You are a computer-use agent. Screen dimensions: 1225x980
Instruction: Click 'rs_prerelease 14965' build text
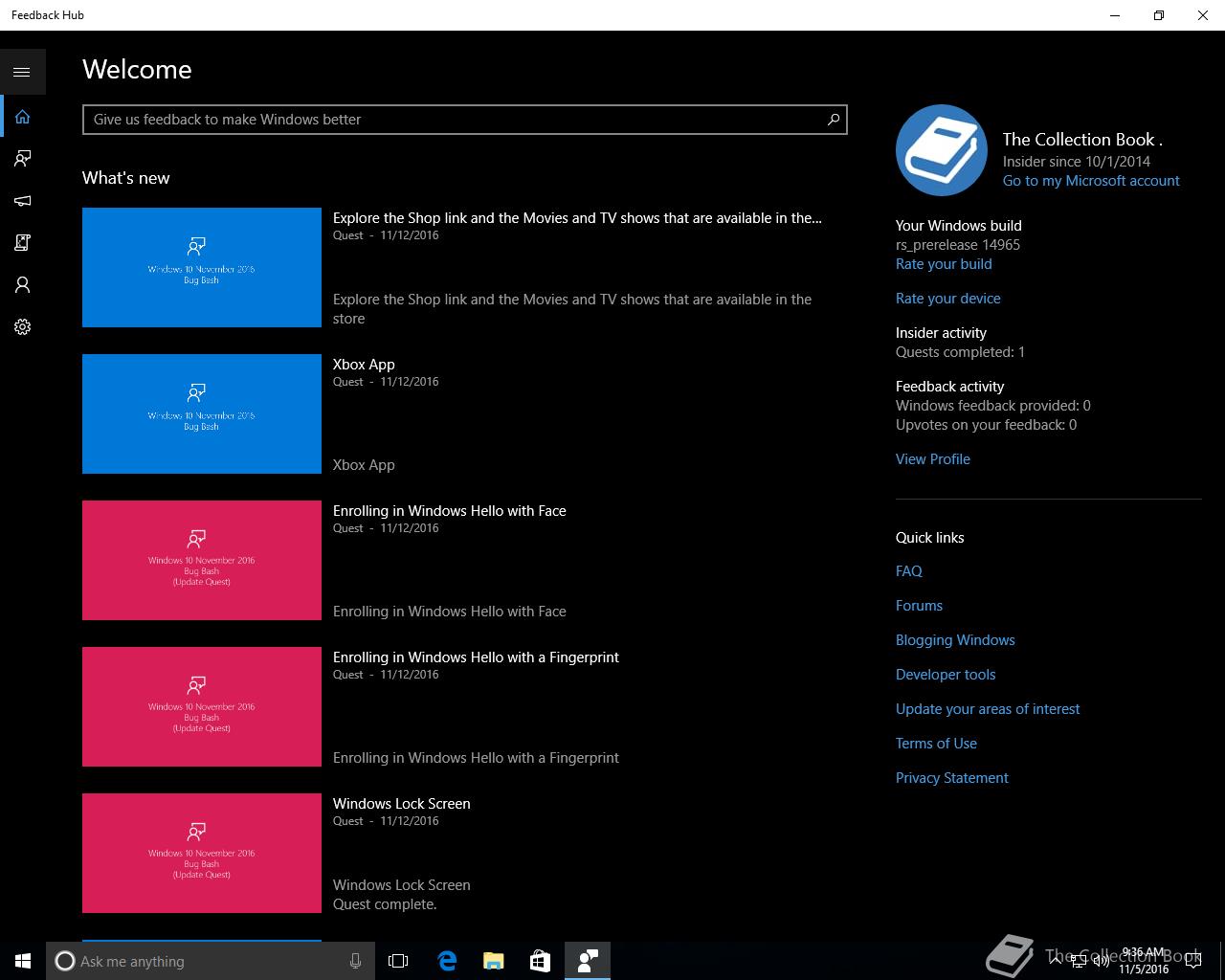point(958,245)
